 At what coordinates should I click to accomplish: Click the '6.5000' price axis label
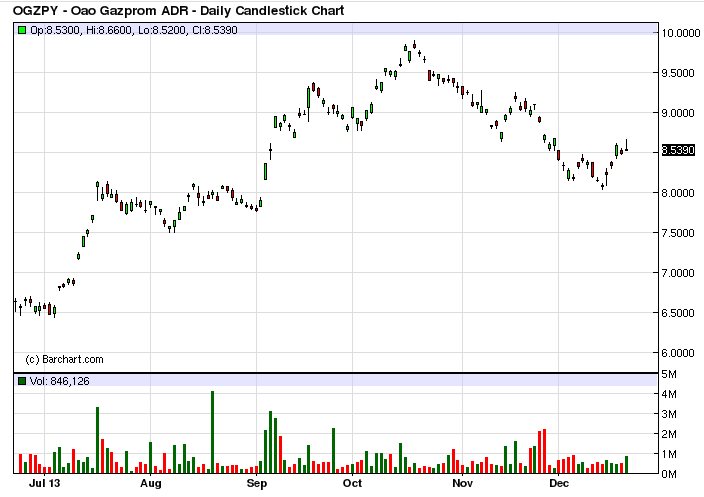678,313
